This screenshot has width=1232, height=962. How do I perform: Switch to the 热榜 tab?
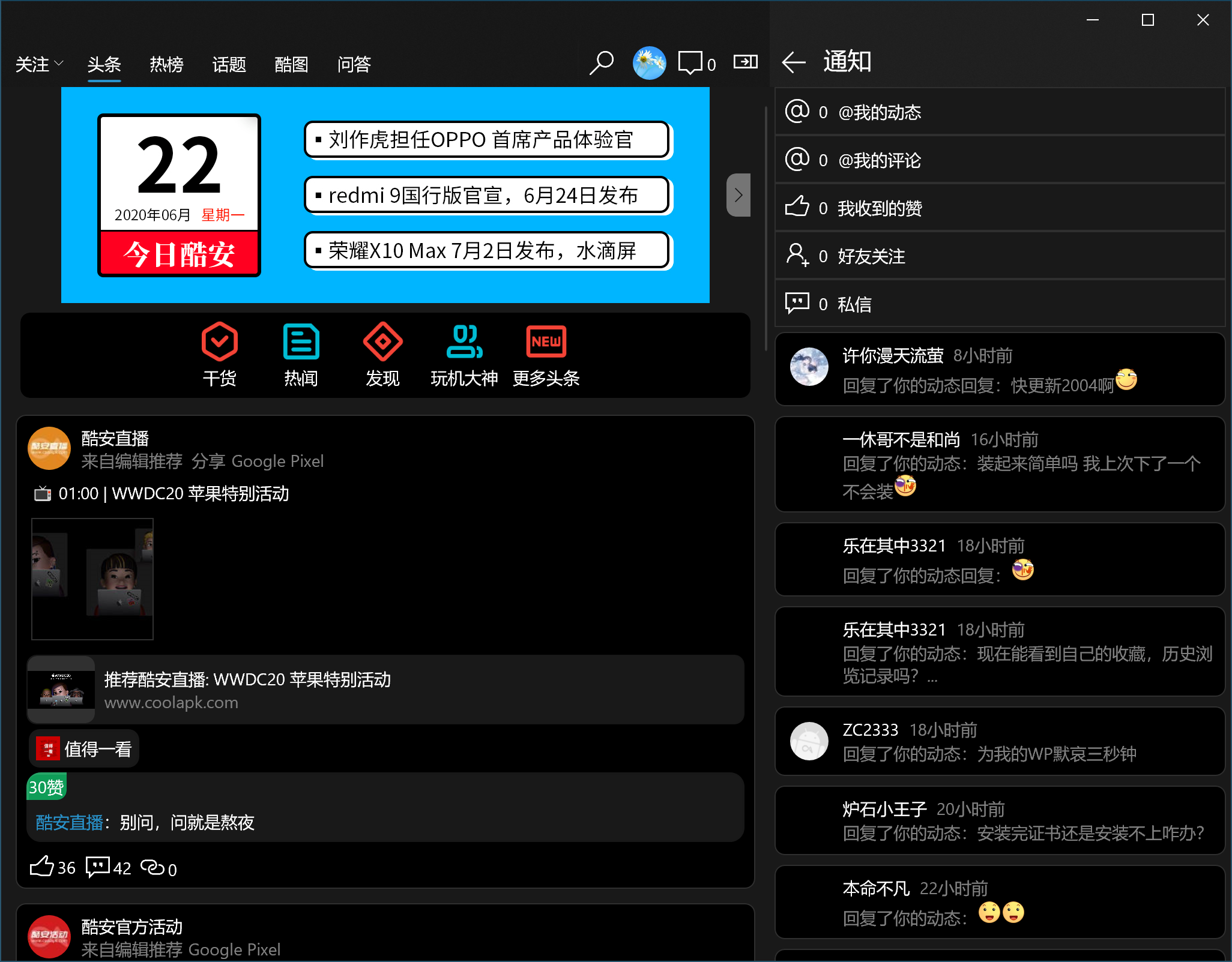coord(166,64)
